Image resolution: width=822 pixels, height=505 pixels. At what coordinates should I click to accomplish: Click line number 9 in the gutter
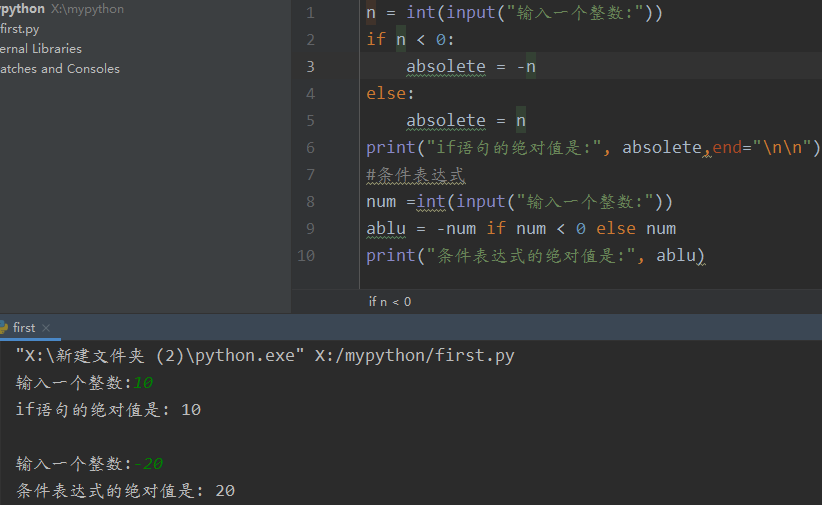310,229
